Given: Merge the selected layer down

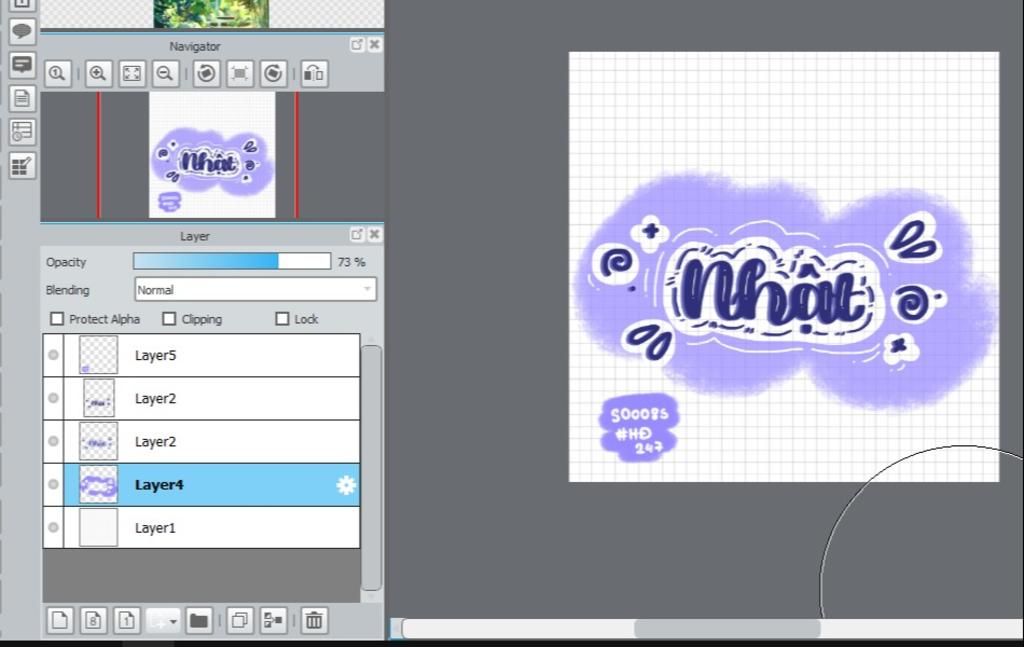Looking at the screenshot, I should coord(273,620).
